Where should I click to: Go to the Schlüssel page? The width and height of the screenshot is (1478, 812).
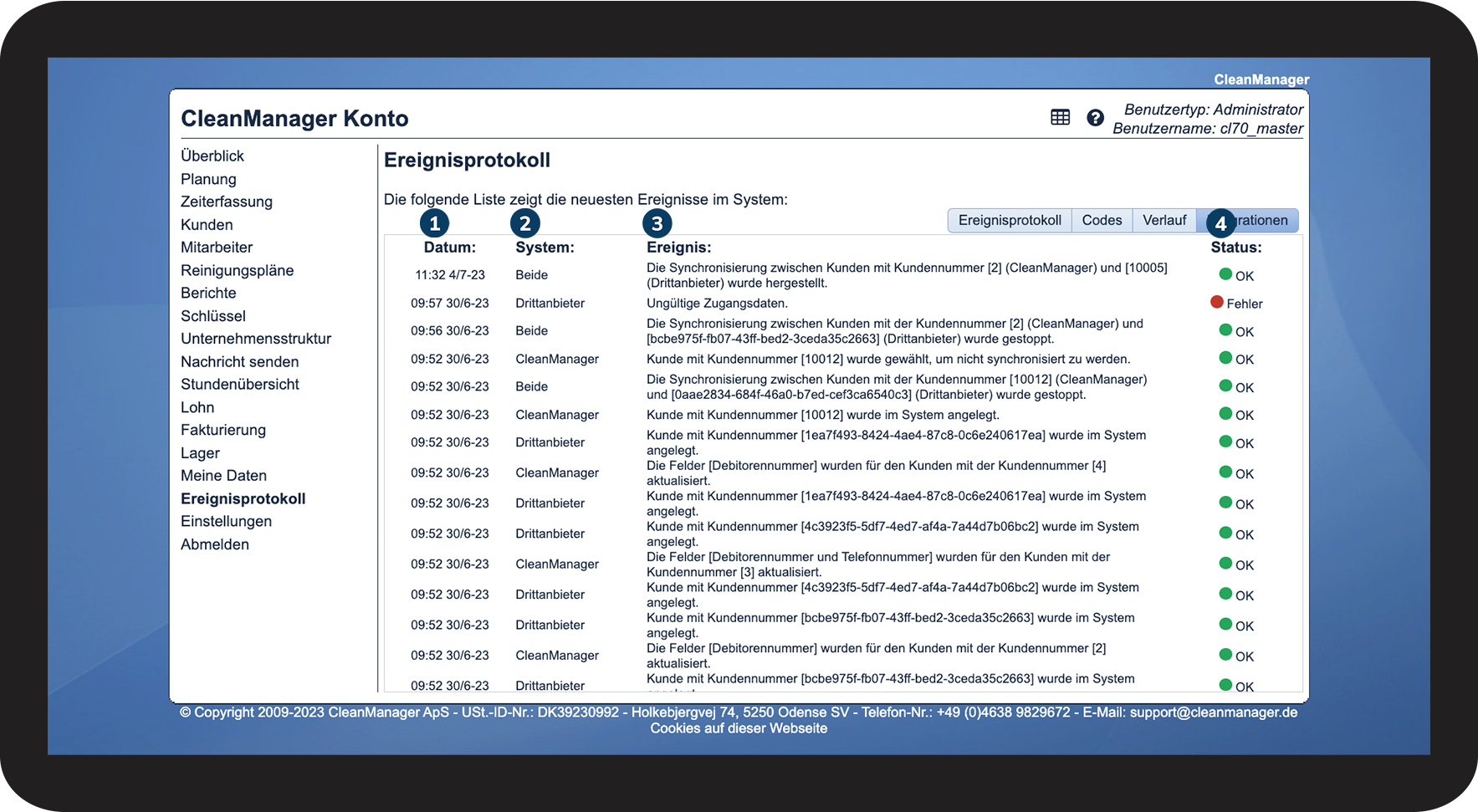coord(213,316)
